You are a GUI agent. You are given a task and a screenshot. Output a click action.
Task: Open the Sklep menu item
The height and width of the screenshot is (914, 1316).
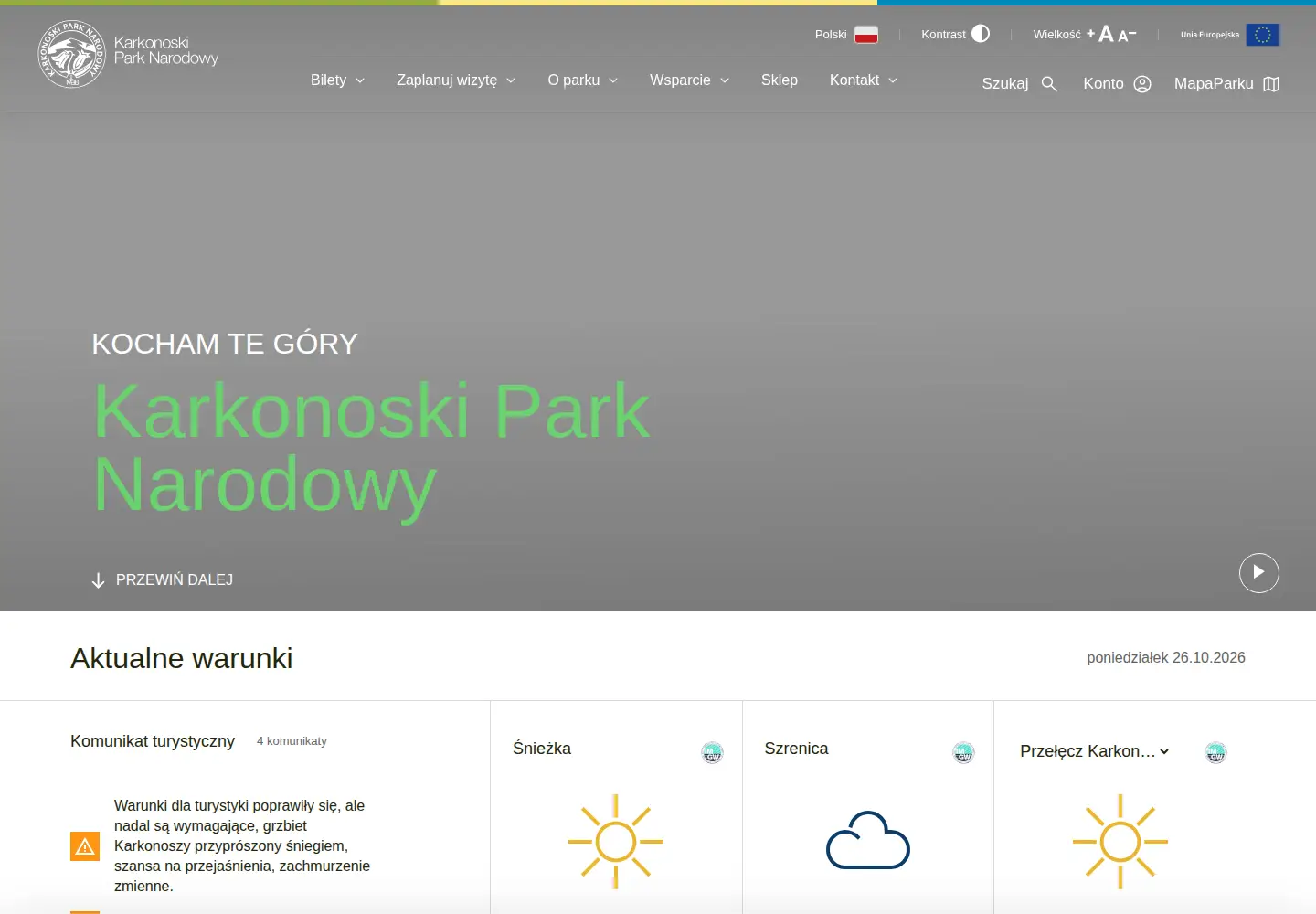pyautogui.click(x=780, y=80)
